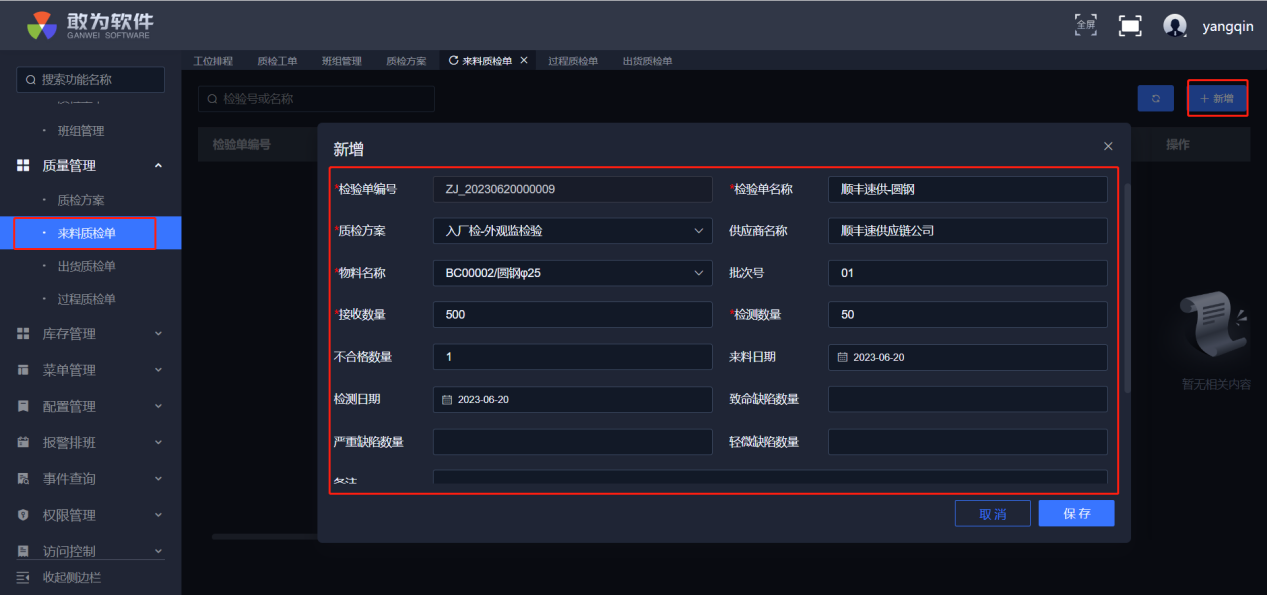This screenshot has width=1267, height=595.
Task: Click the refresh icon button beside 新增
Action: point(1156,98)
